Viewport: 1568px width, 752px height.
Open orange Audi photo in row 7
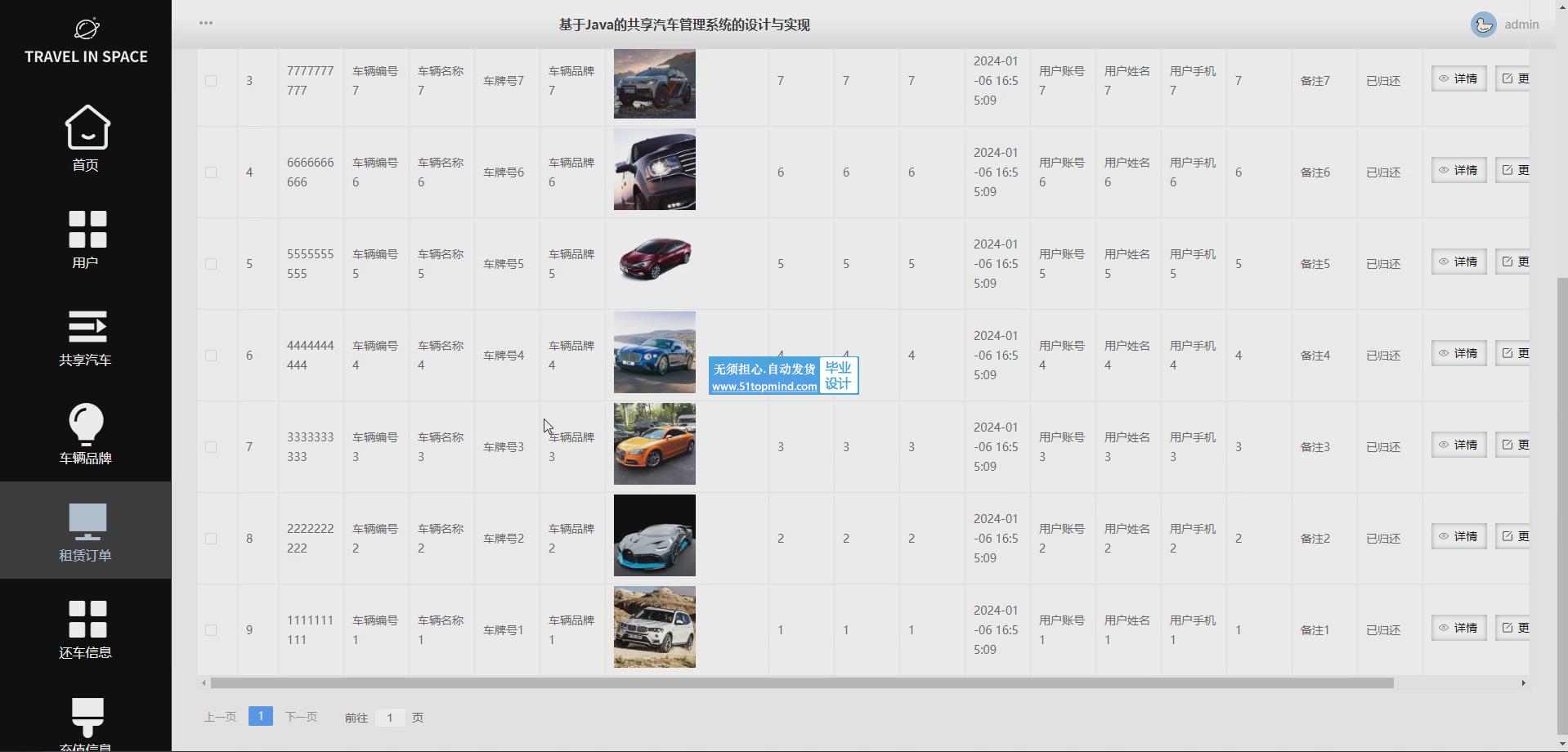(x=655, y=444)
